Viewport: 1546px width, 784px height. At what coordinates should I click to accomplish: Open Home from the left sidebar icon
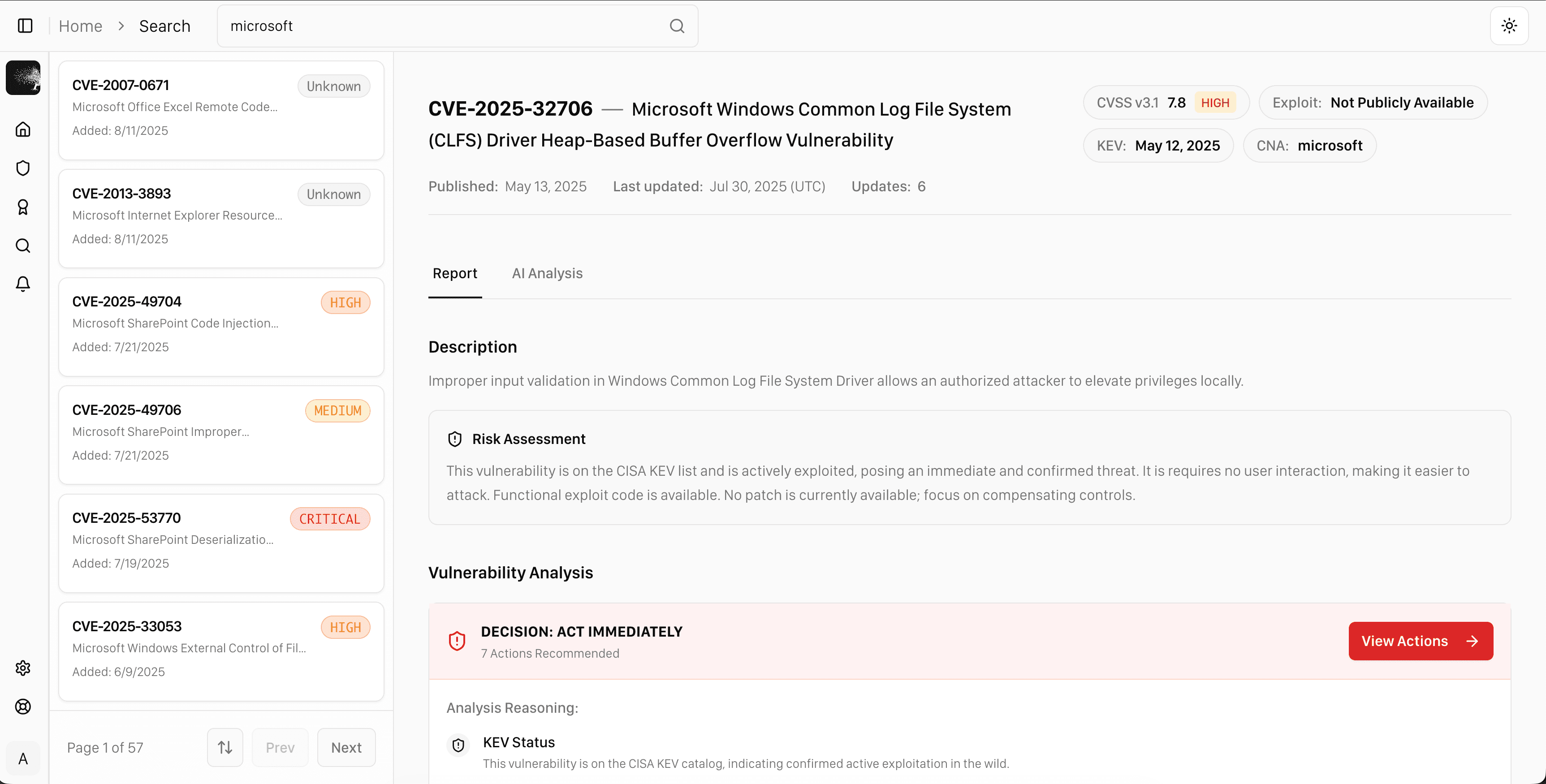[x=23, y=129]
